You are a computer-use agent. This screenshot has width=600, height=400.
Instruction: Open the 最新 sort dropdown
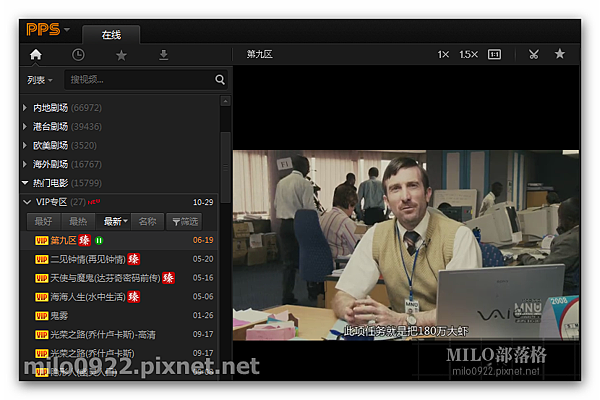coord(113,221)
